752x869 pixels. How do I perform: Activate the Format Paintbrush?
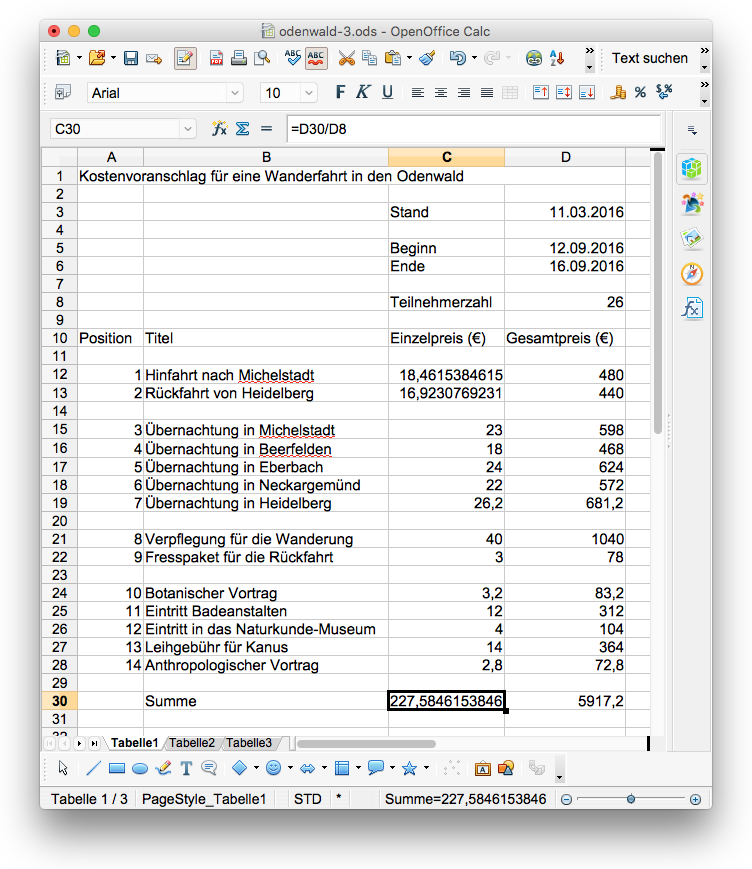(x=427, y=58)
